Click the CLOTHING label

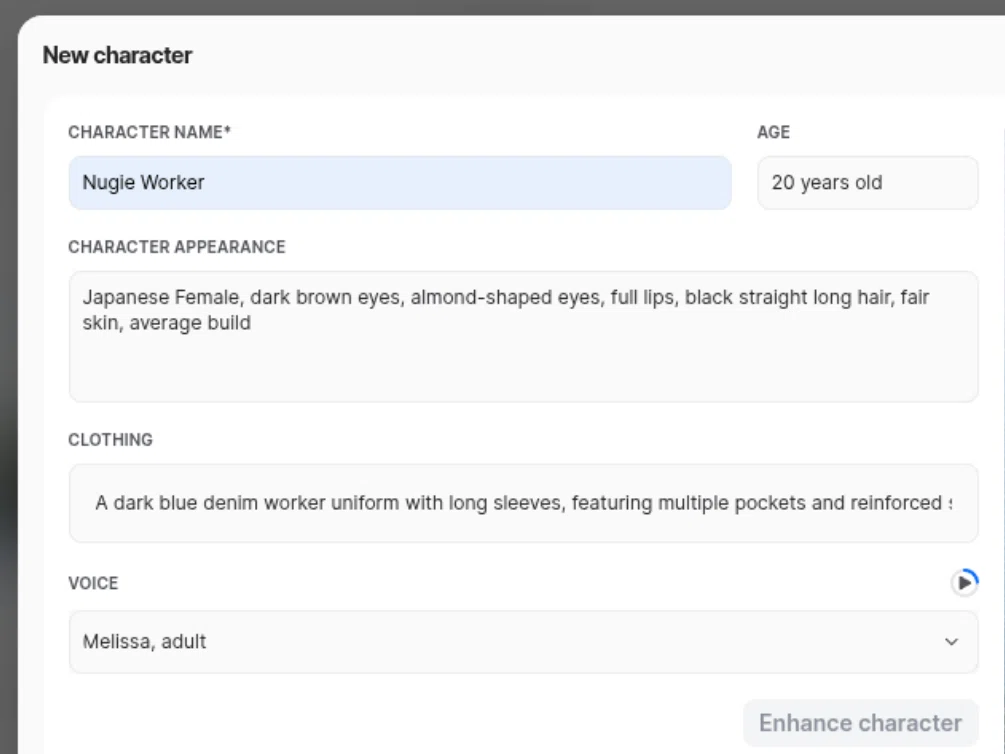click(110, 440)
